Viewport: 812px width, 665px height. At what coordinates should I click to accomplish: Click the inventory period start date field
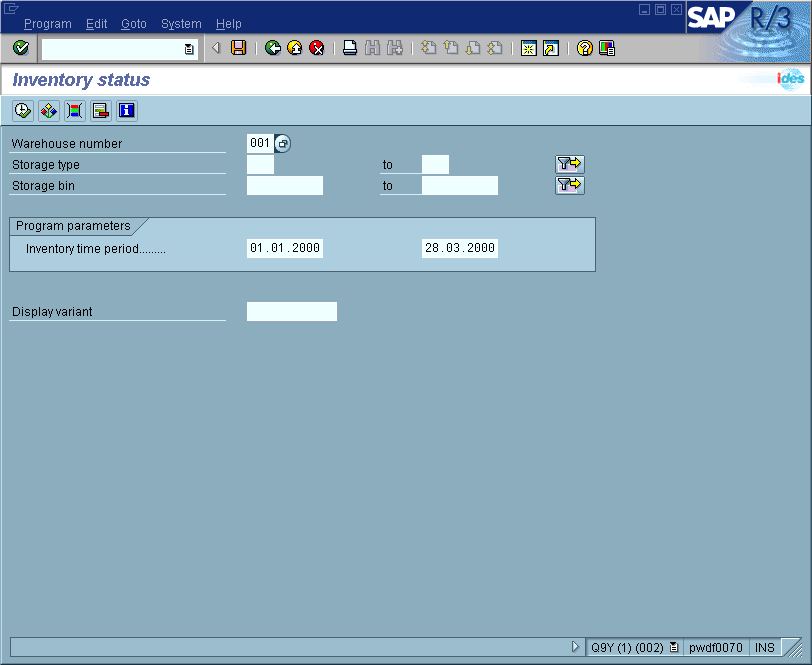click(x=285, y=249)
